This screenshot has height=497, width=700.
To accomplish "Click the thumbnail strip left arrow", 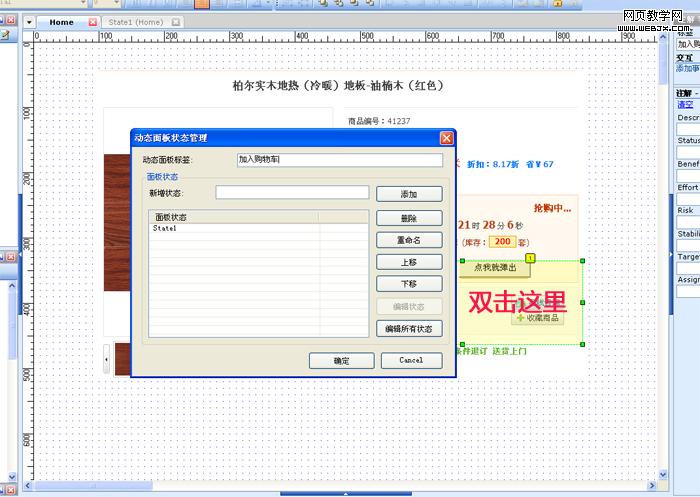I will click(107, 360).
